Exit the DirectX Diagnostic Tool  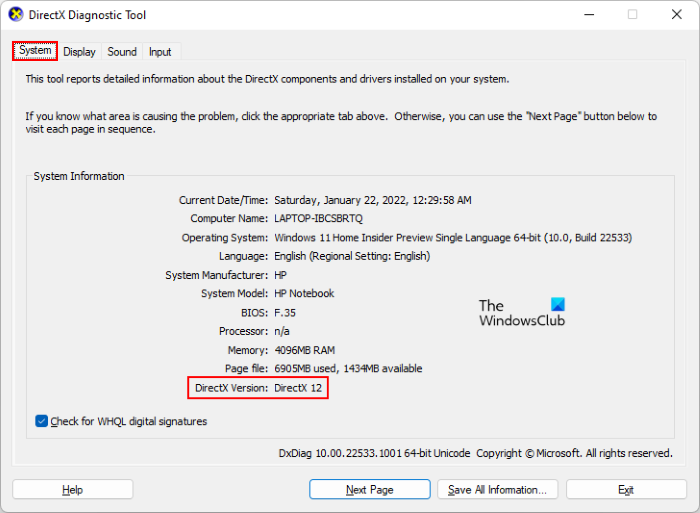pos(626,489)
